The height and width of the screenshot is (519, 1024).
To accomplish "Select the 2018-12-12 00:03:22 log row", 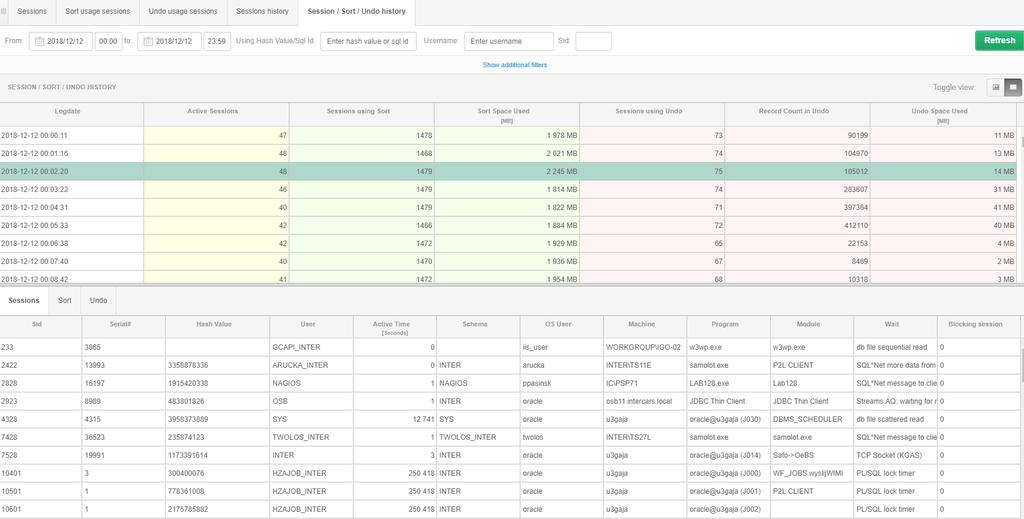I will coord(508,189).
